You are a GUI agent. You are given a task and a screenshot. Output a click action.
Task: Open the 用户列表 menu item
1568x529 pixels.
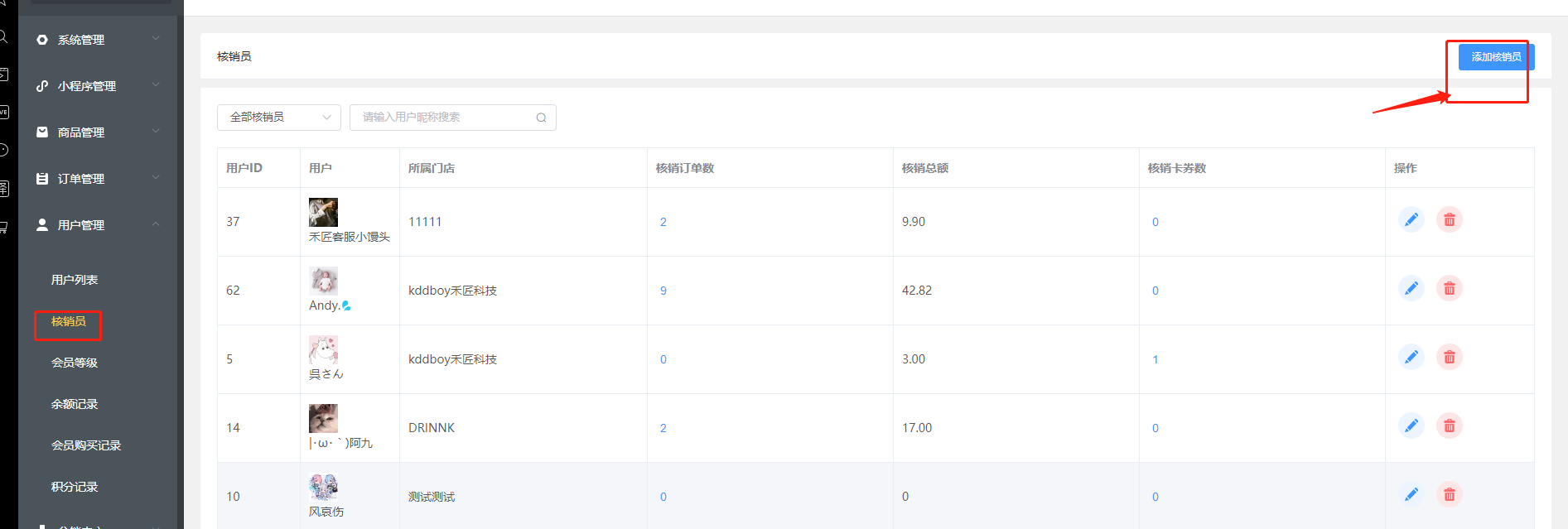pos(75,280)
